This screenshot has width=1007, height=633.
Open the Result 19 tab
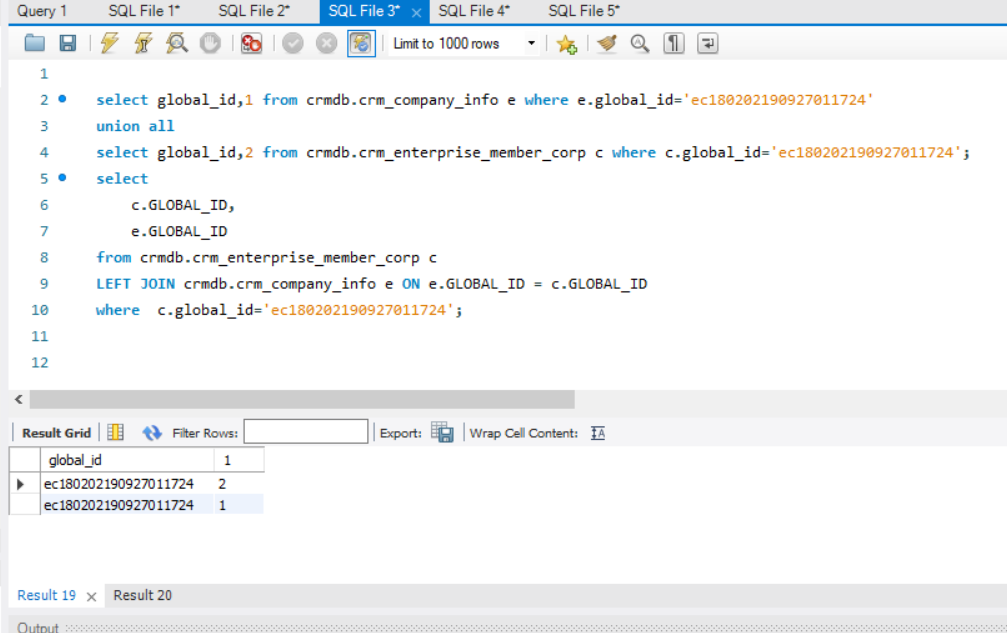[x=46, y=595]
